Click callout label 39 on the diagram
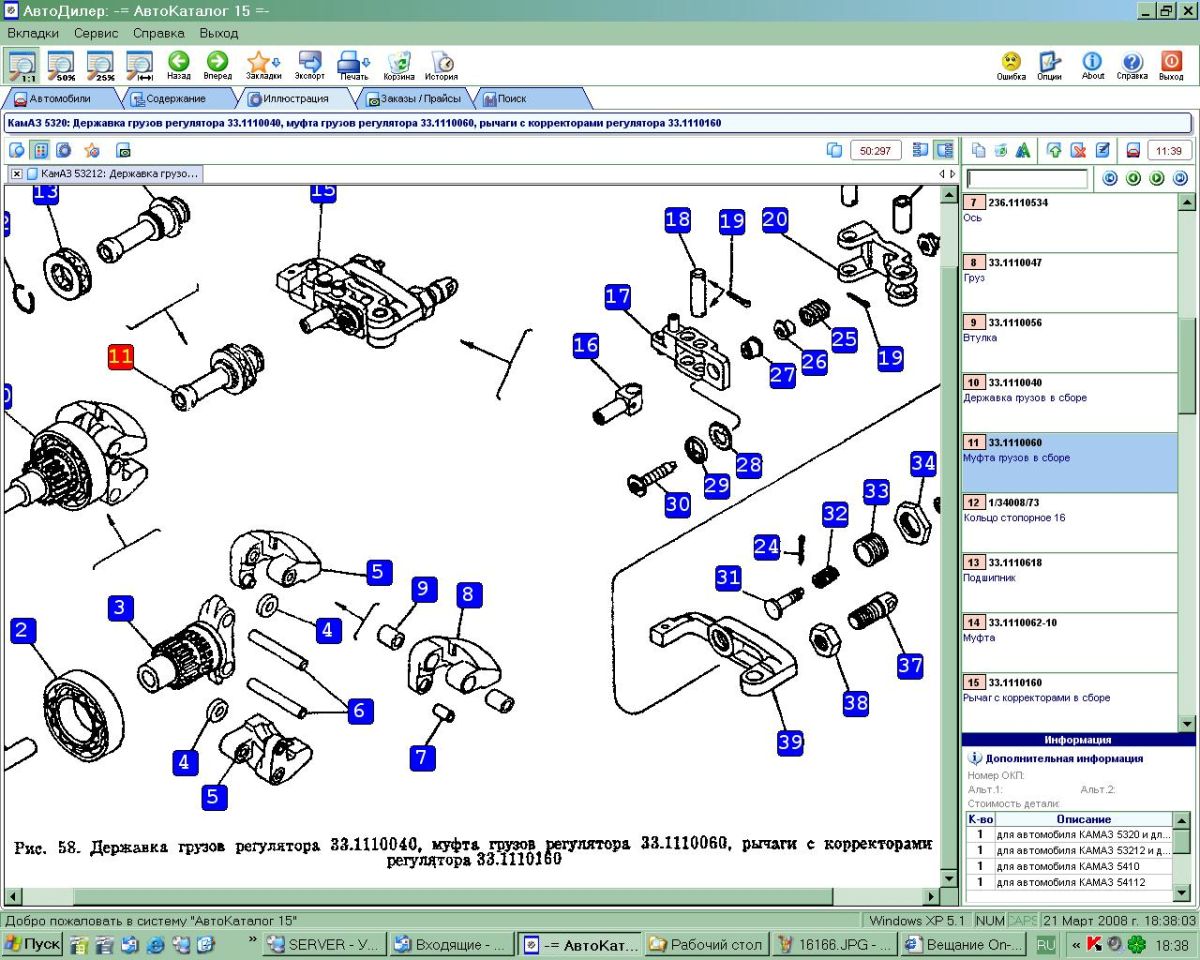The height and width of the screenshot is (960, 1200). (791, 741)
